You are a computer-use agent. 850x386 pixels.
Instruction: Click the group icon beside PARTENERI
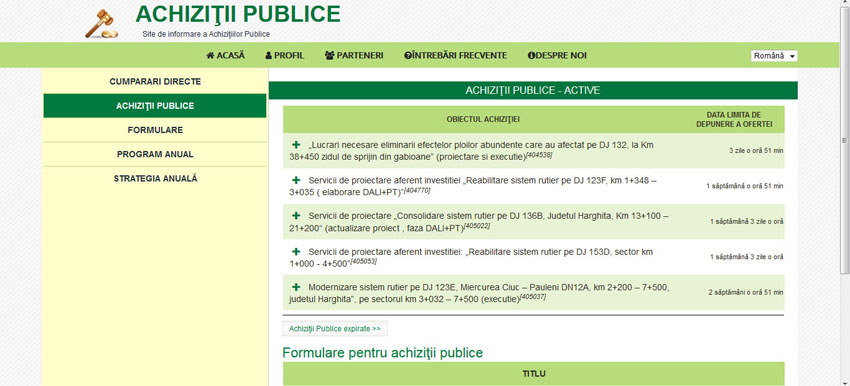[x=330, y=55]
